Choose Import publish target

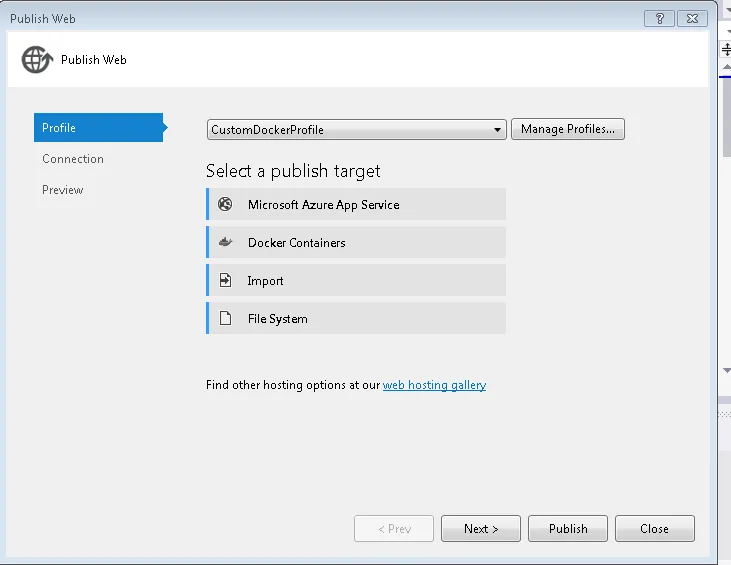tap(356, 280)
